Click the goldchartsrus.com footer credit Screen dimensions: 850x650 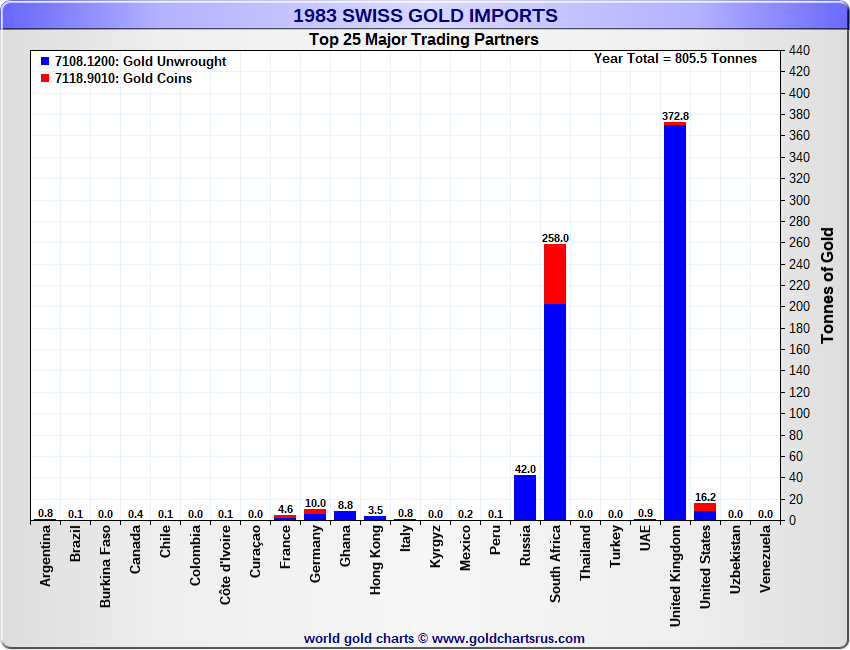pos(444,638)
